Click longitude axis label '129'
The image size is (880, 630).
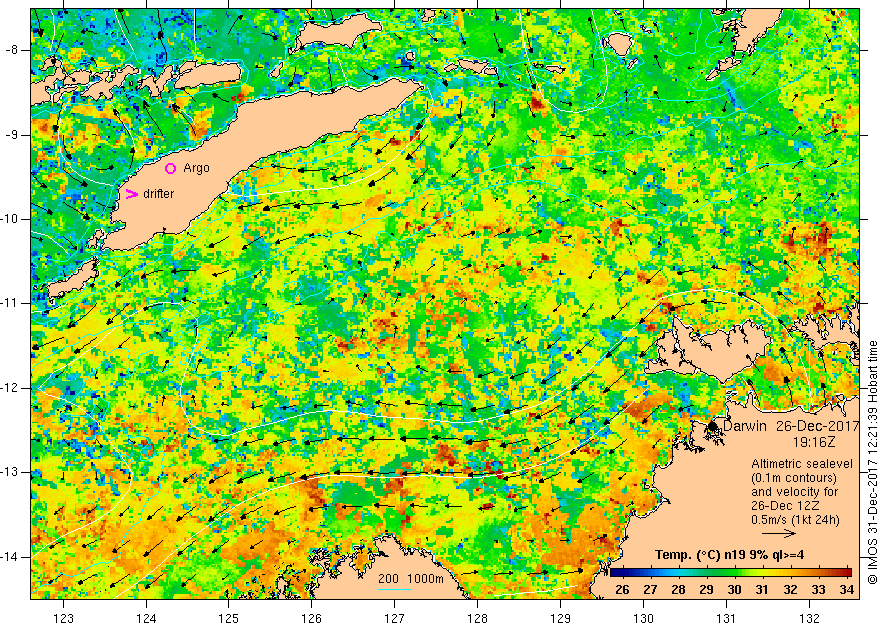tap(560, 618)
